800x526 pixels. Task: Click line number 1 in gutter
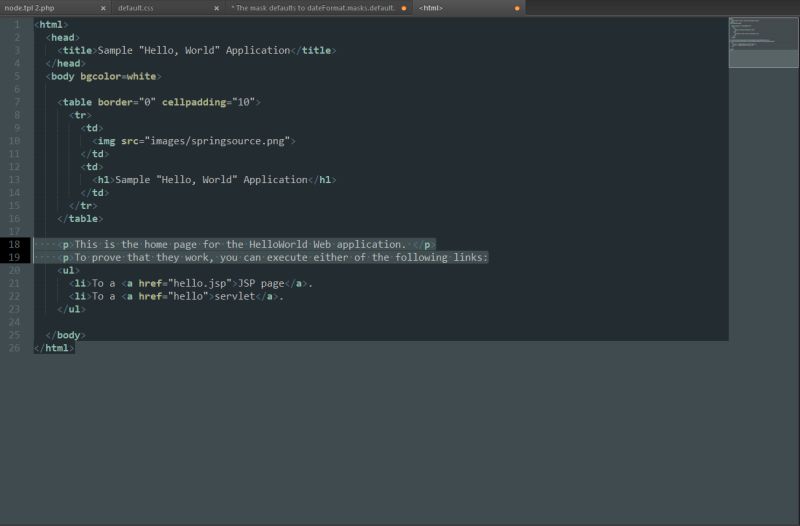17,24
